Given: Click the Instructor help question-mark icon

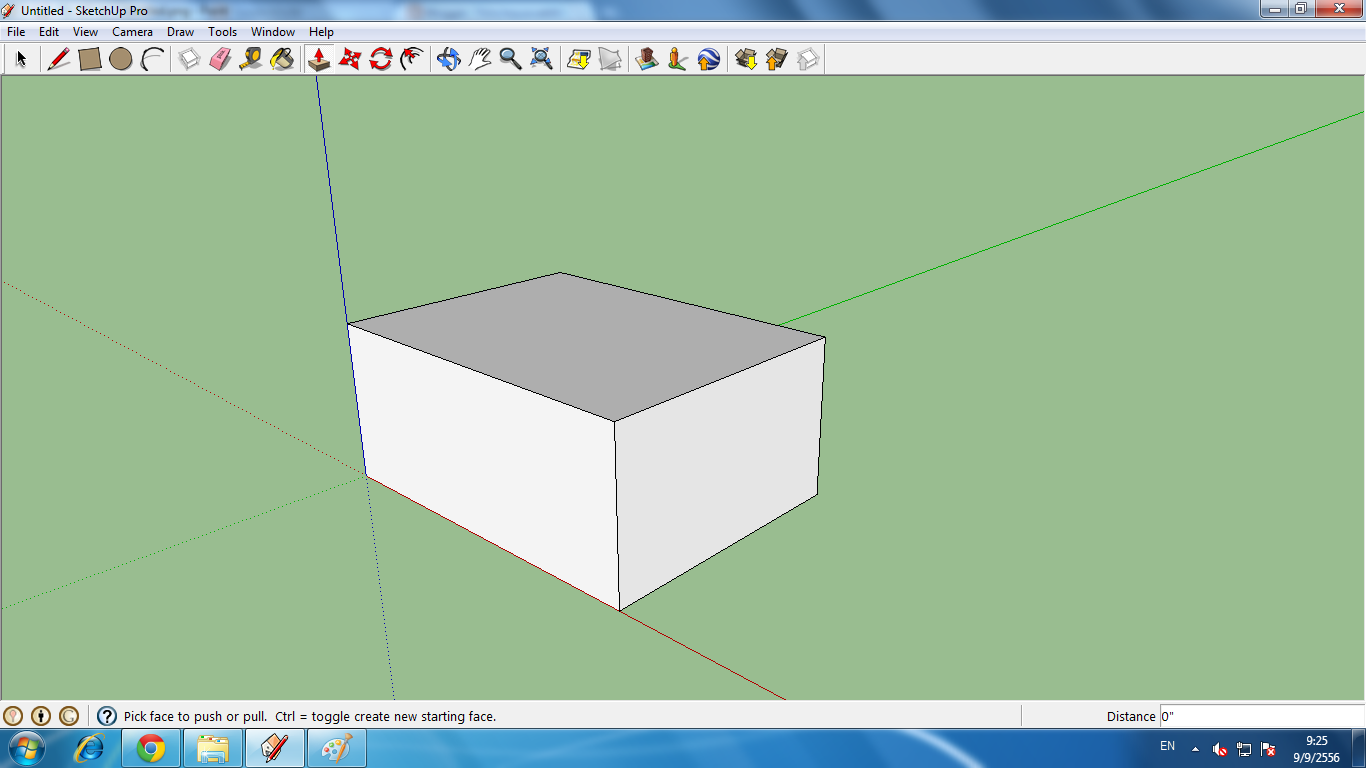Looking at the screenshot, I should (107, 716).
